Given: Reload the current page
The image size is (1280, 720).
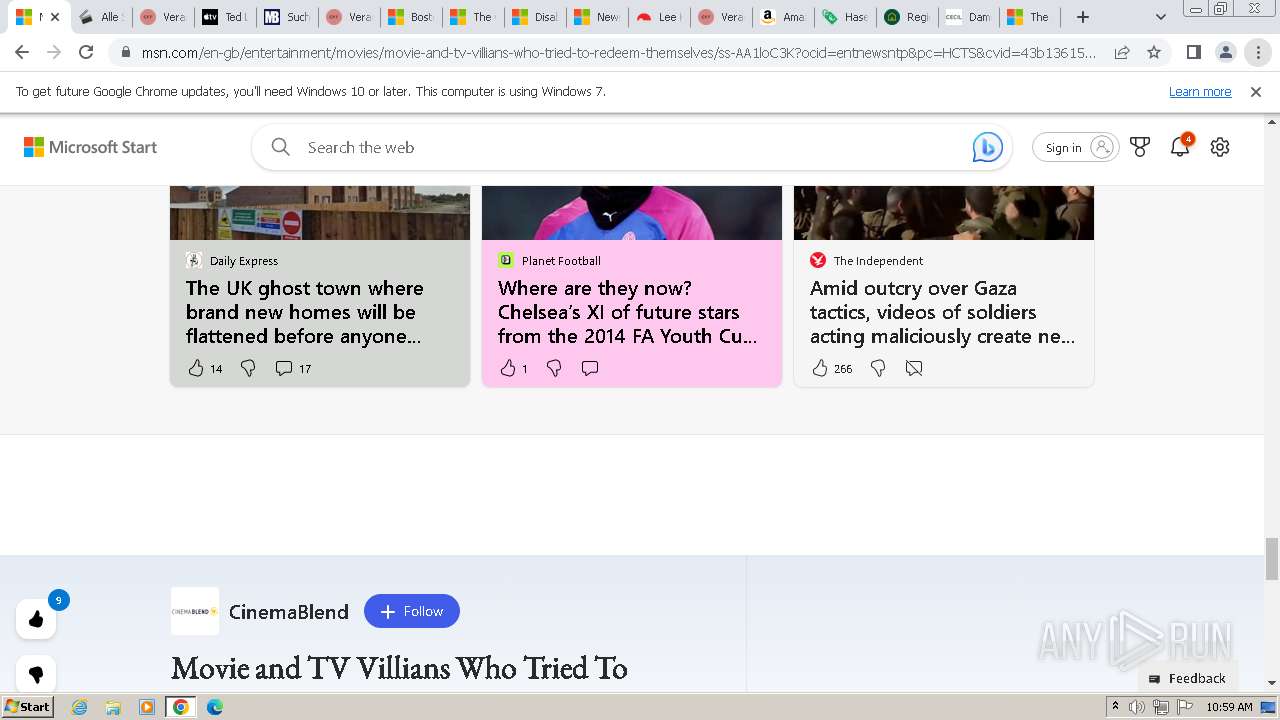Looking at the screenshot, I should point(86,52).
